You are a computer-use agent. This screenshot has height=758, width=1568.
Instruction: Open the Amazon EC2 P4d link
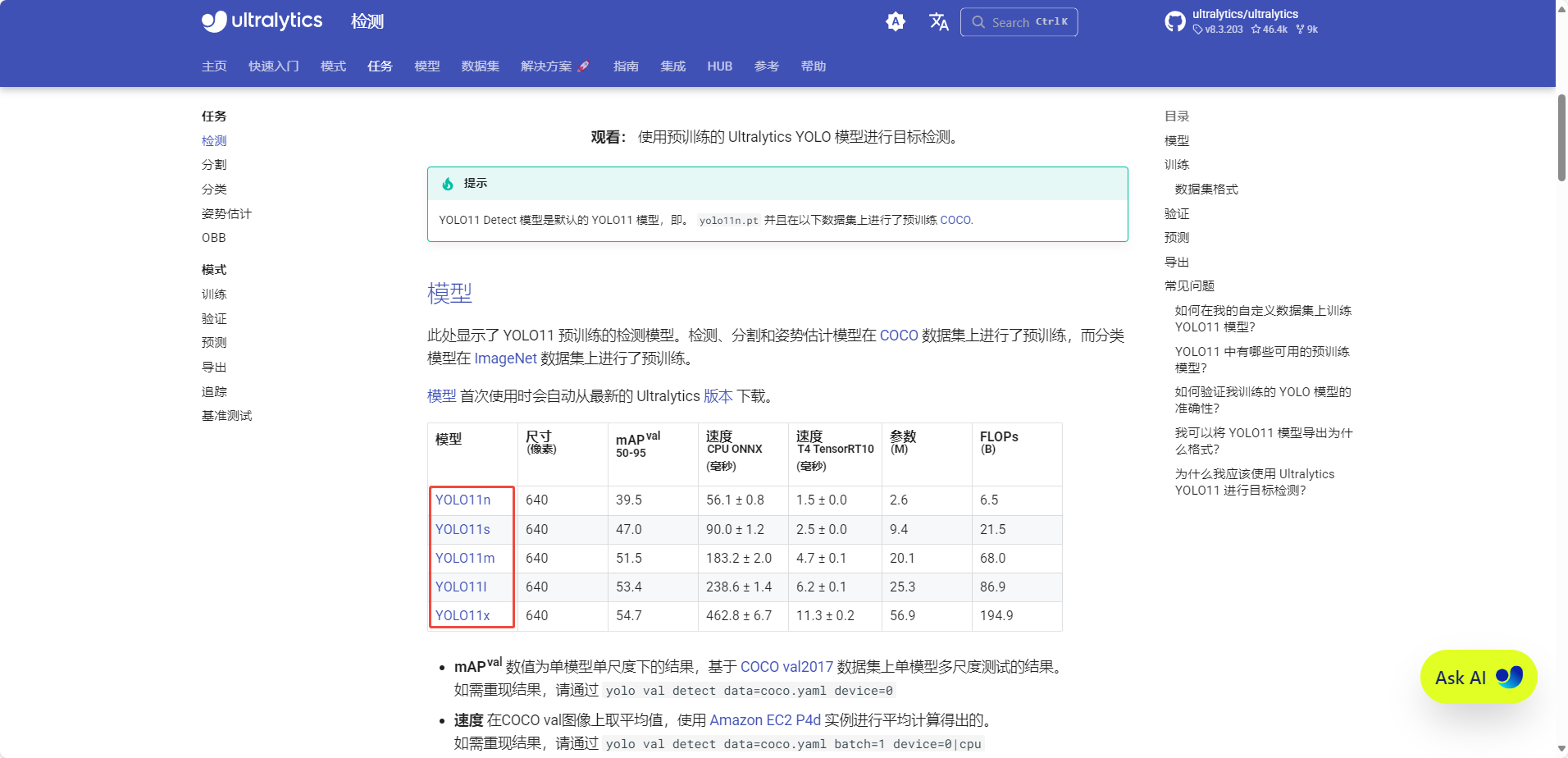tap(764, 719)
